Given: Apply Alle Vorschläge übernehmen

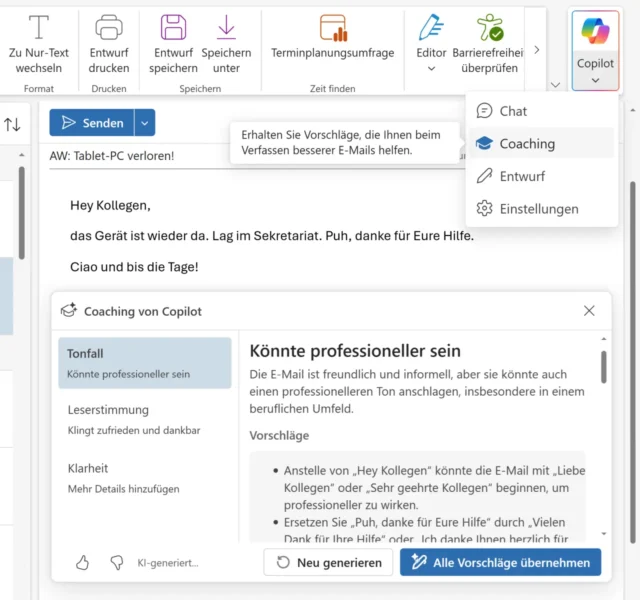Looking at the screenshot, I should (500, 562).
